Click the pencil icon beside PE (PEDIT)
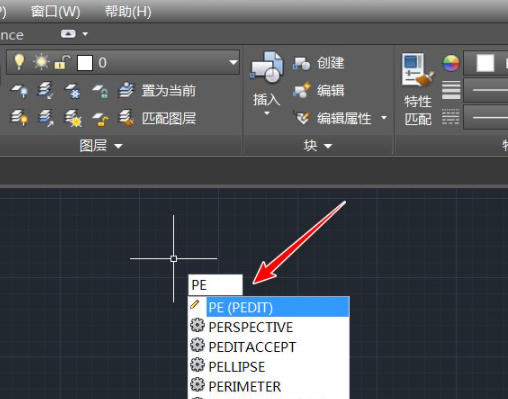Screen dimensions: 508x399 tap(195, 304)
